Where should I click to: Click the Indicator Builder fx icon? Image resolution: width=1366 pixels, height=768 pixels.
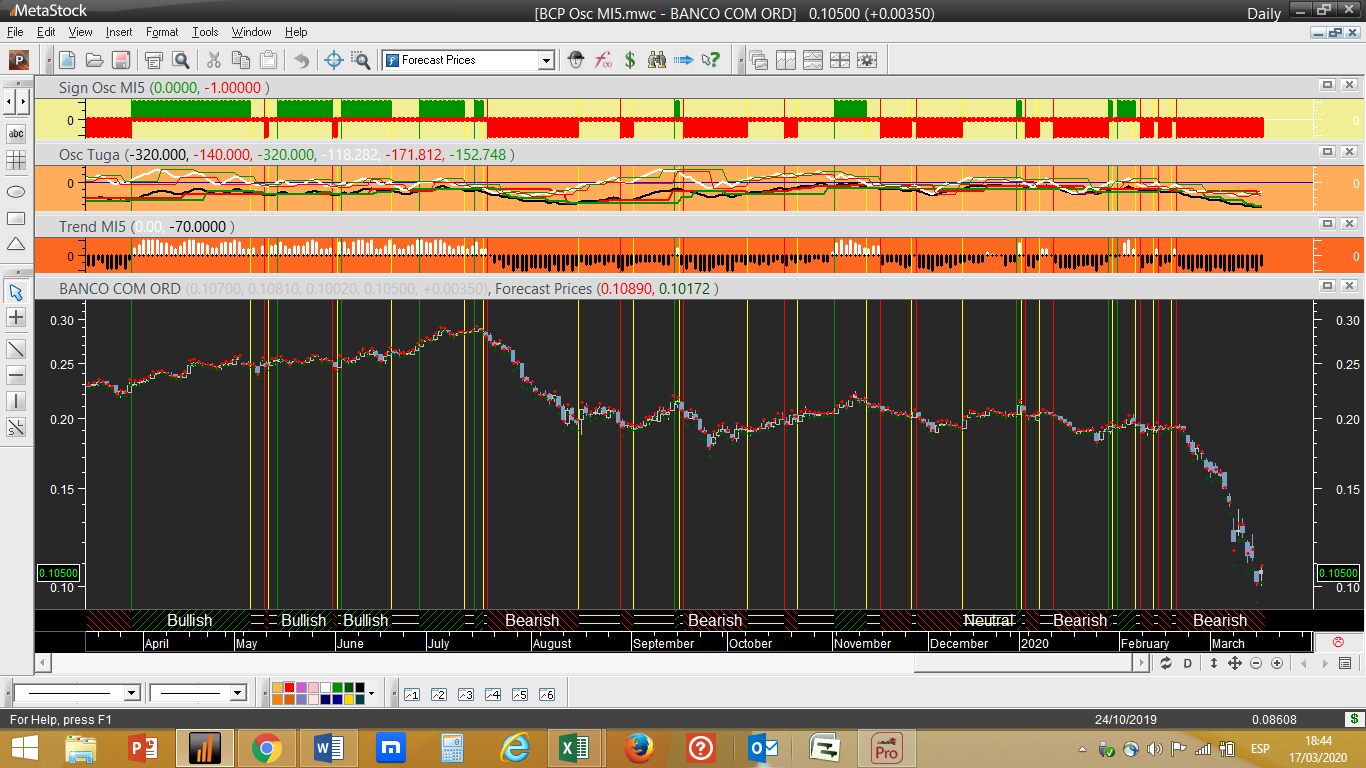(603, 60)
